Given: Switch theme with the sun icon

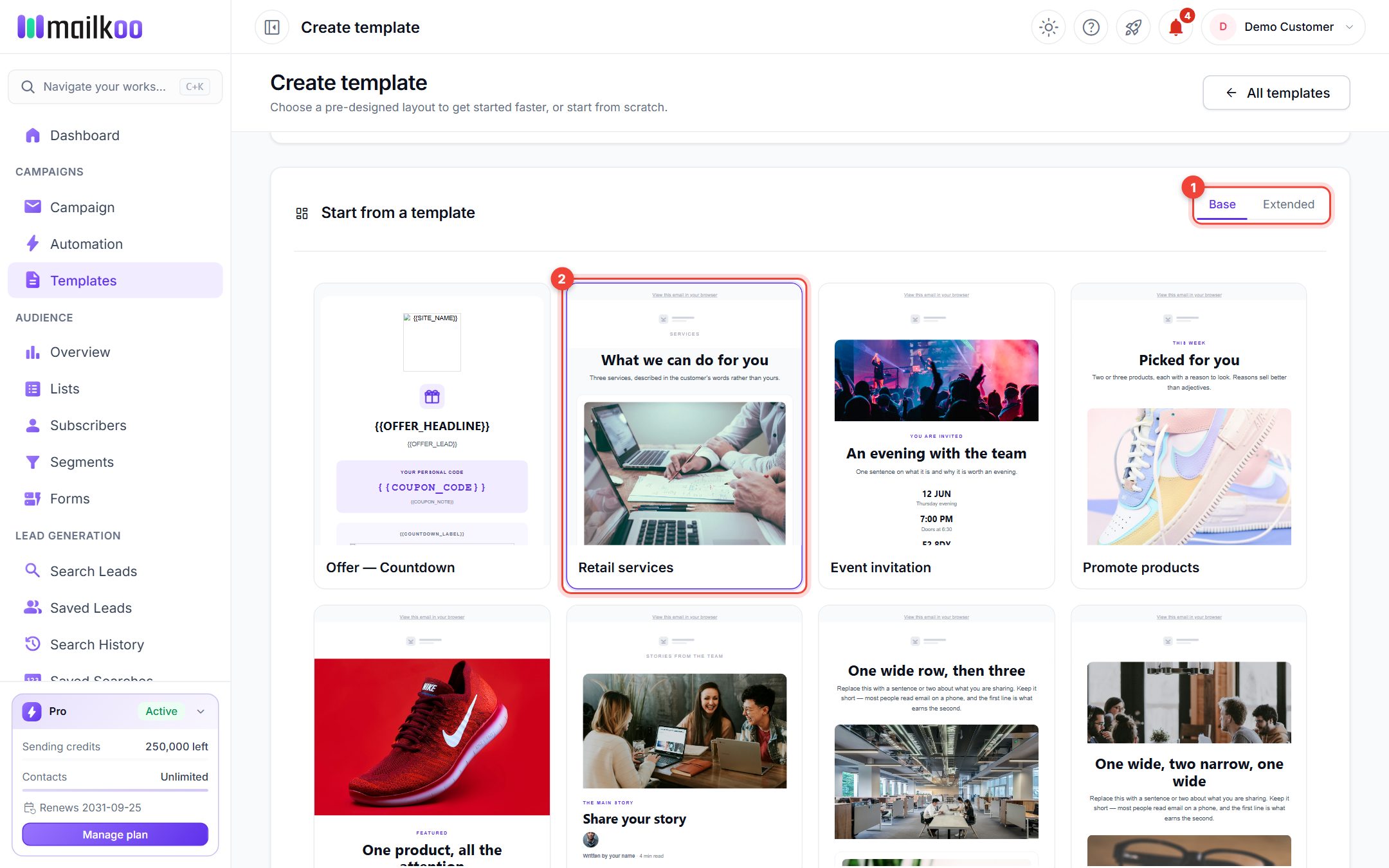Looking at the screenshot, I should coord(1048,27).
